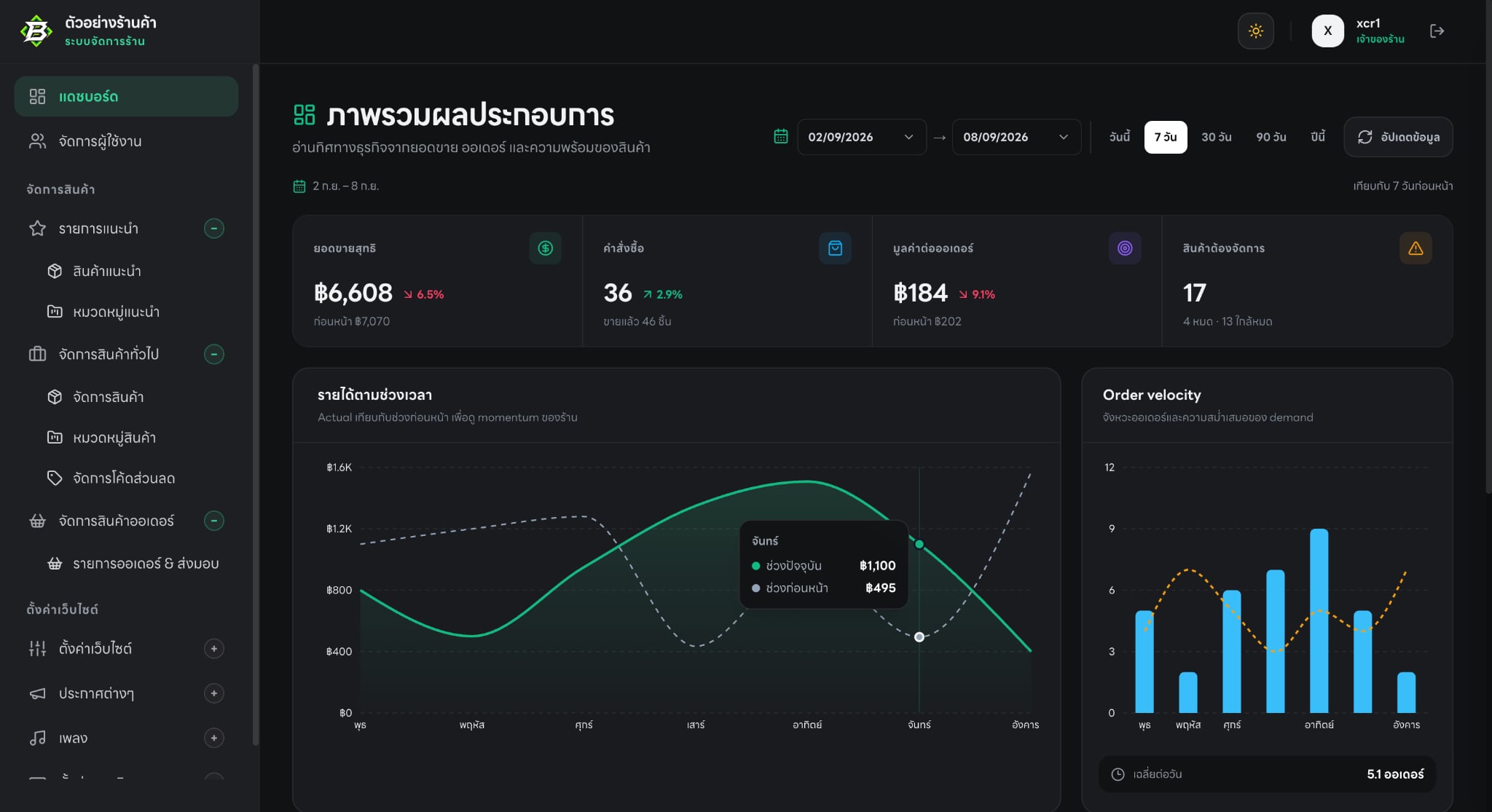Open the start date dropdown 02/09/2026
Viewport: 1492px width, 812px height.
coord(861,137)
